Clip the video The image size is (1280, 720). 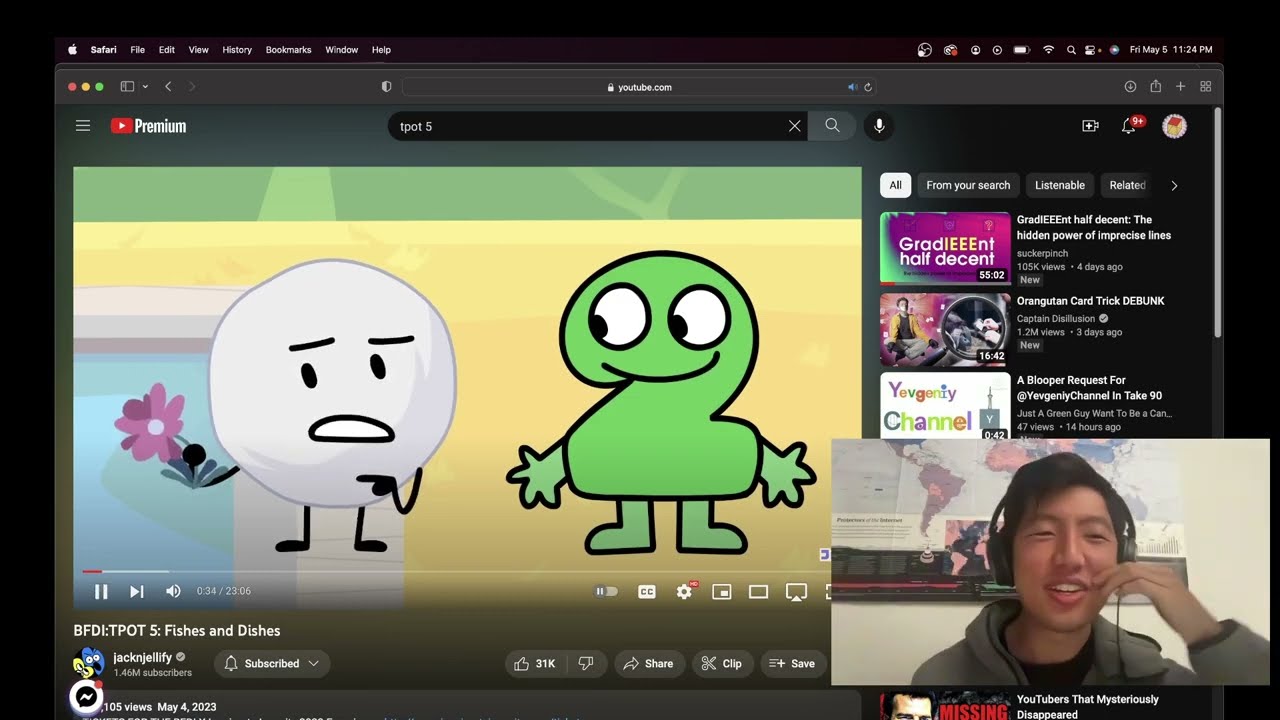click(x=721, y=663)
